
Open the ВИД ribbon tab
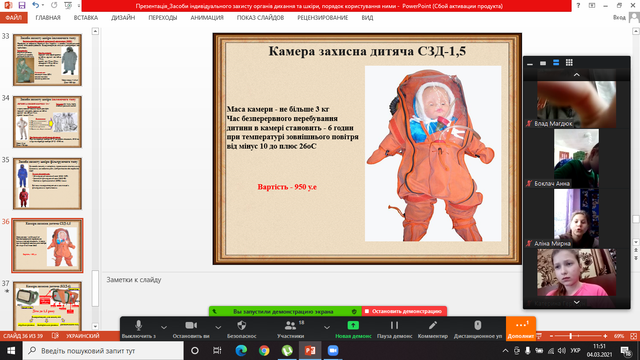coord(367,18)
